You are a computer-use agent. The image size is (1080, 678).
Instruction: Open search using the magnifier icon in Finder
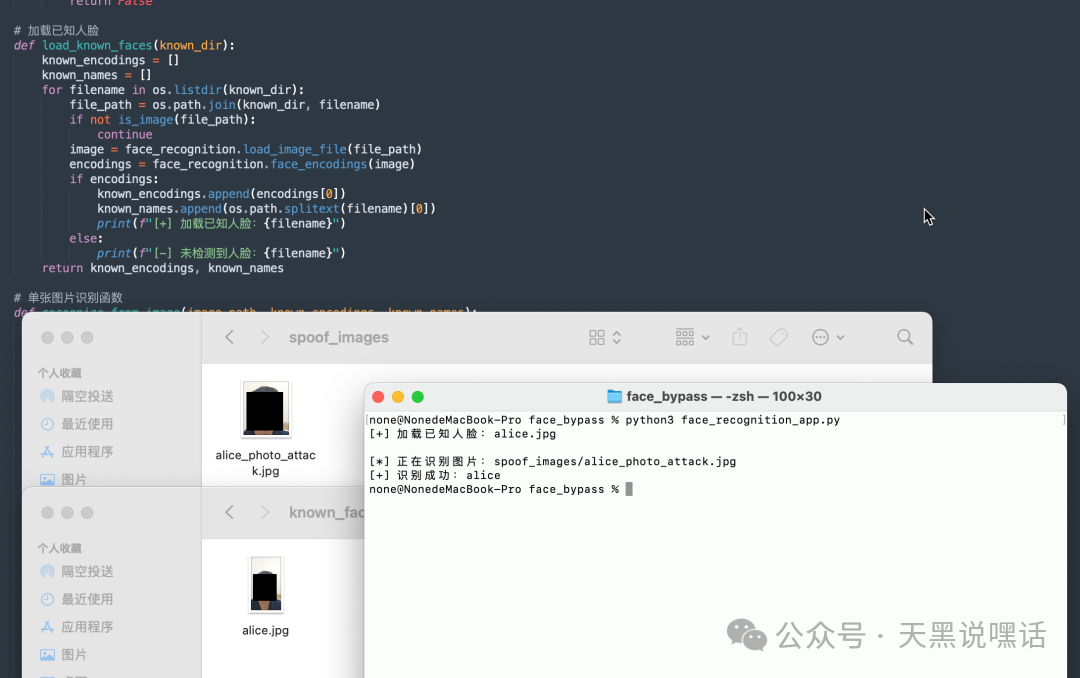pyautogui.click(x=905, y=338)
